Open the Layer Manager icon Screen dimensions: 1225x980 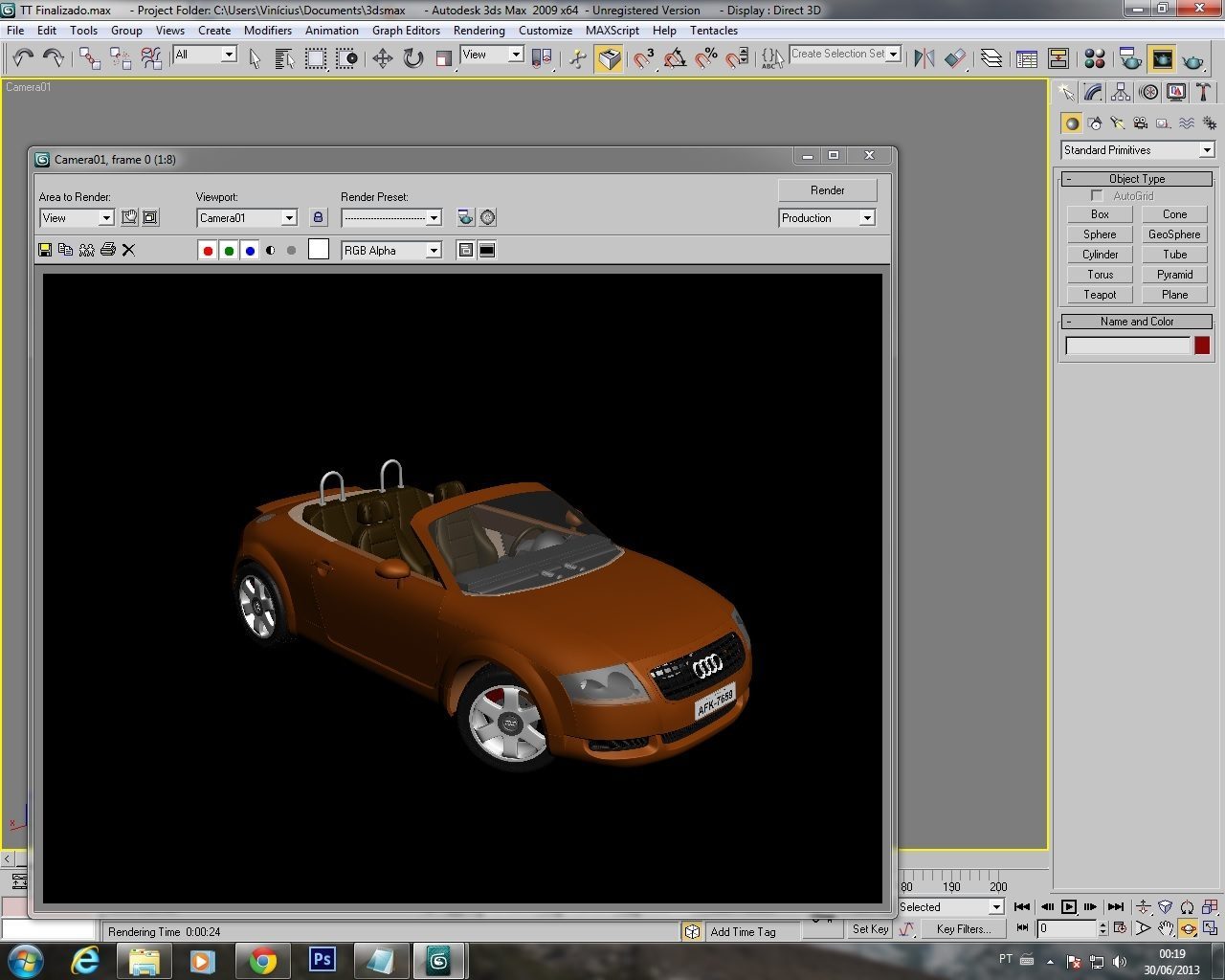(x=991, y=58)
